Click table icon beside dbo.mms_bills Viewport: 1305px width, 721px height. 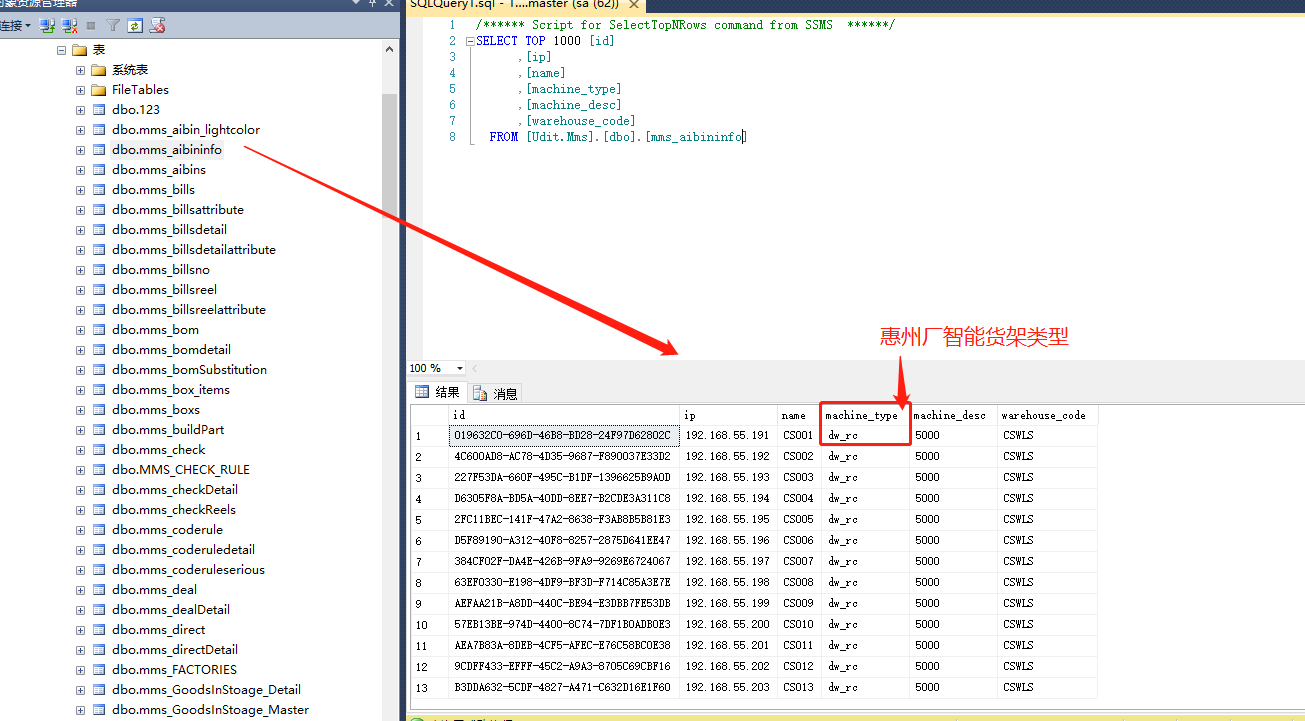pyautogui.click(x=99, y=190)
